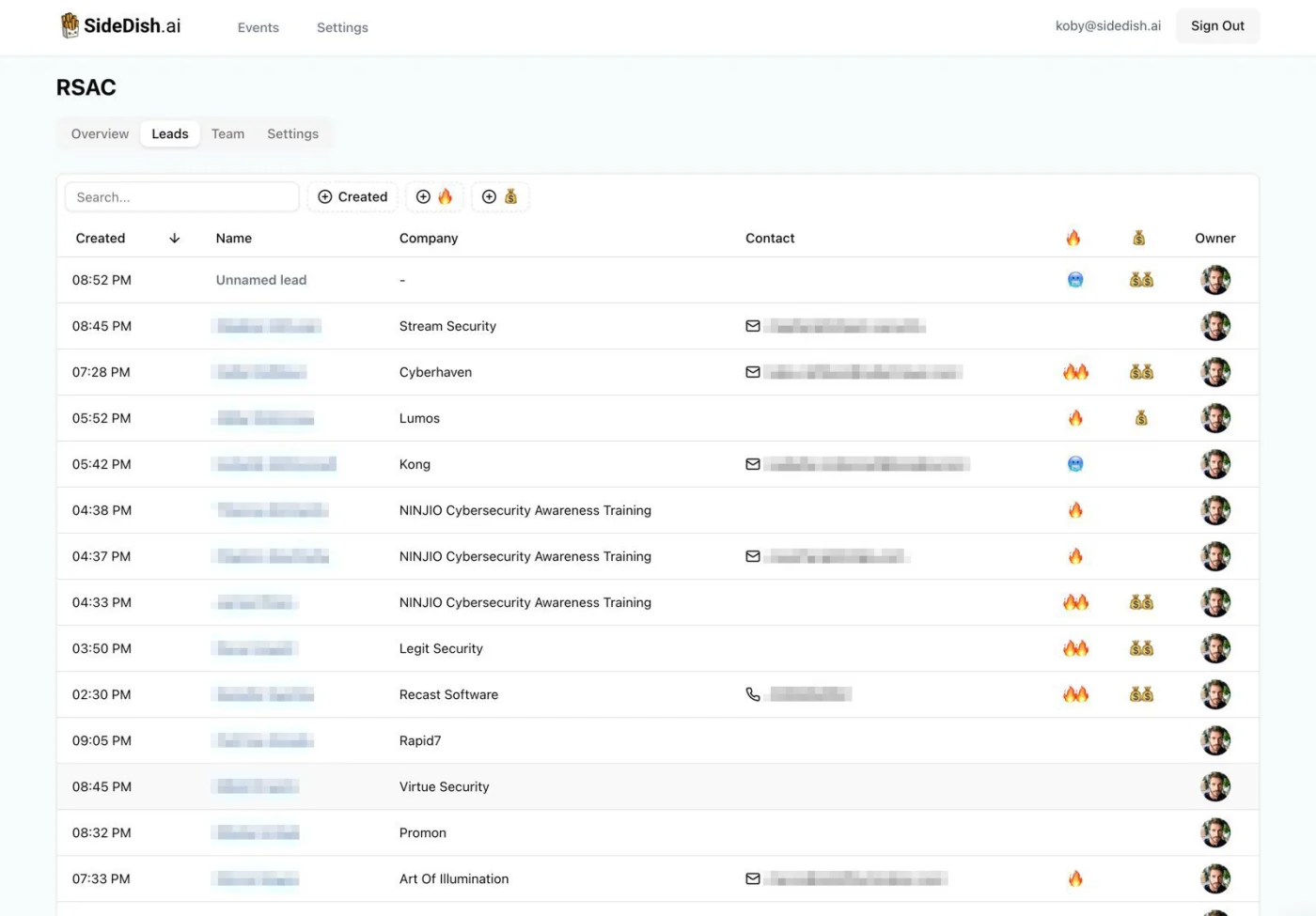The image size is (1316, 916).
Task: Click the phone icon for Recast Software
Action: point(753,694)
